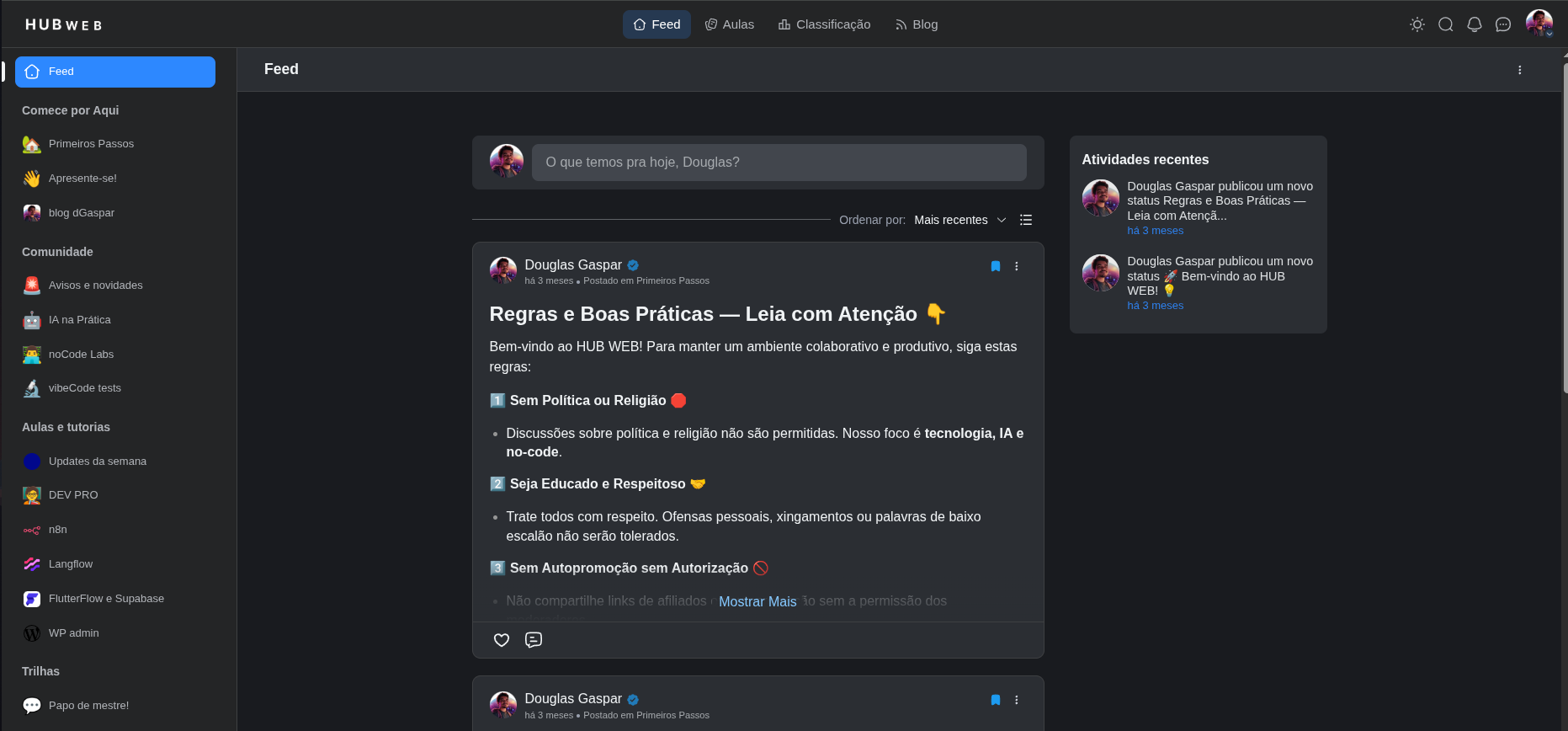Viewport: 1568px width, 731px height.
Task: Open recent activity Bem-vindo ao HUB WEB
Action: [1220, 275]
